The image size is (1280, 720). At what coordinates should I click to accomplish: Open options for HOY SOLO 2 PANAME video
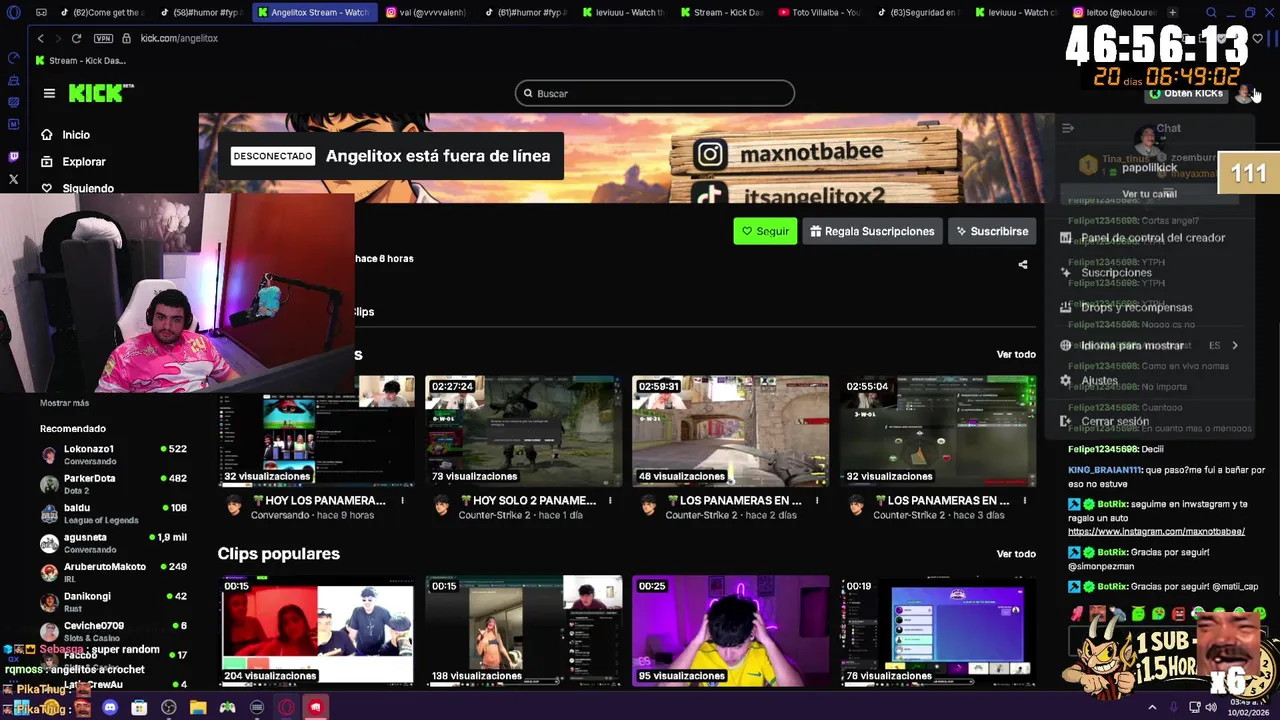[x=610, y=500]
